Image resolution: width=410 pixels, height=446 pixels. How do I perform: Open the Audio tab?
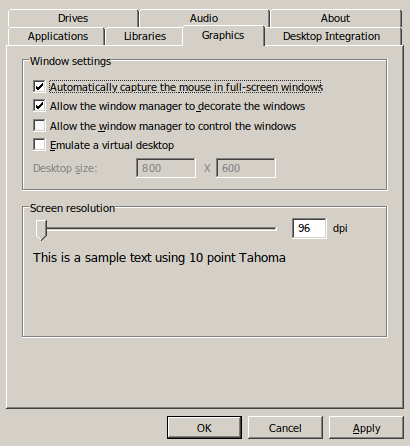(x=204, y=18)
